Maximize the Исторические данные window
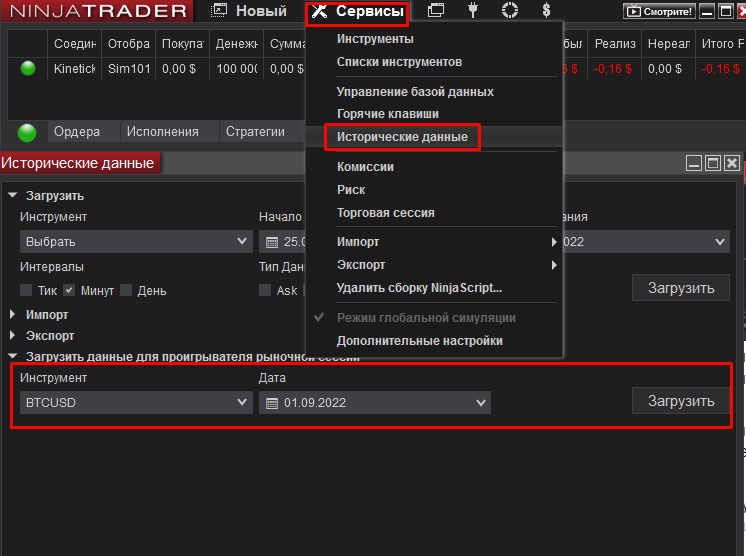 [713, 163]
